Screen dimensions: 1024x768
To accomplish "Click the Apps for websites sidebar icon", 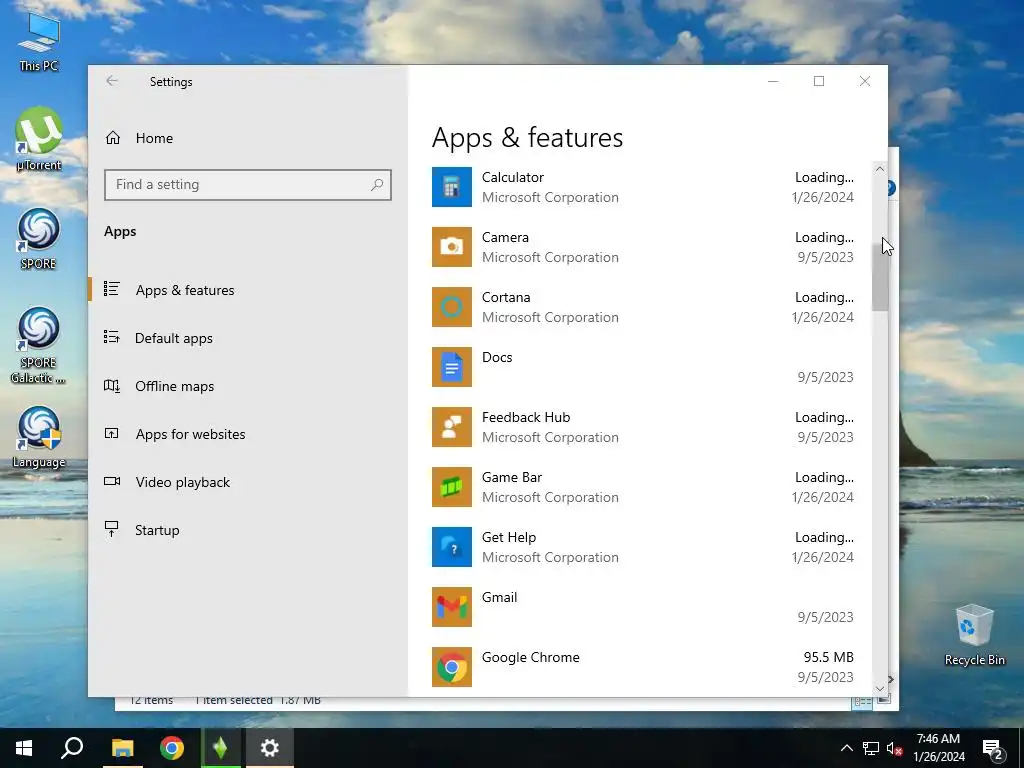I will click(112, 434).
